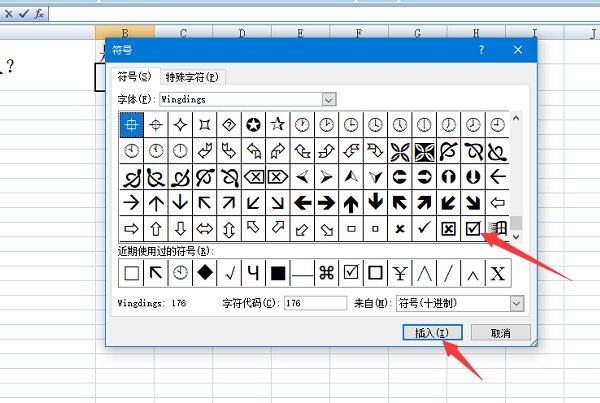Expand the 来自 dropdown showing 符号(十进制)

click(517, 302)
